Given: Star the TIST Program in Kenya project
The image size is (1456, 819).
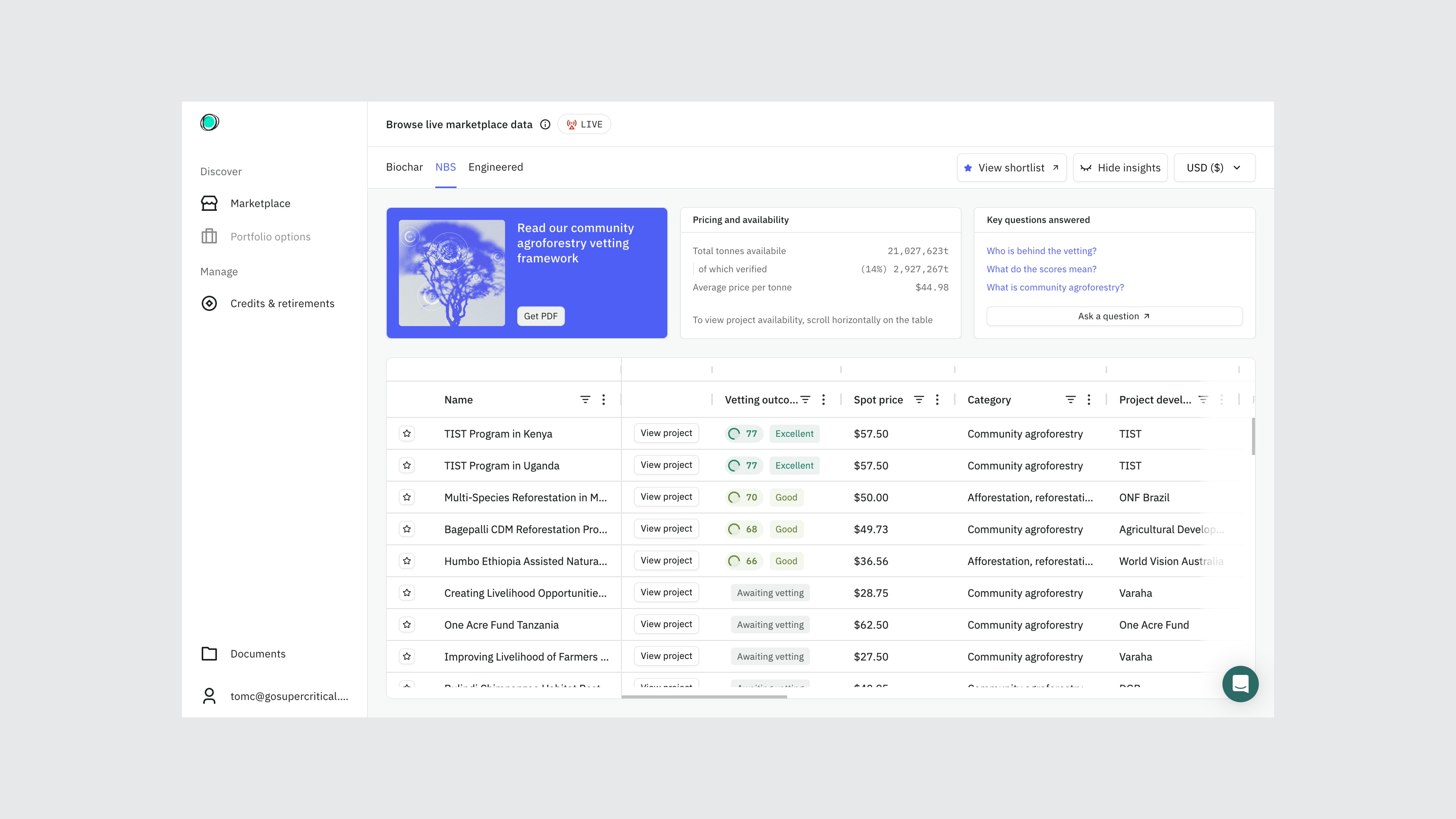Looking at the screenshot, I should tap(406, 433).
